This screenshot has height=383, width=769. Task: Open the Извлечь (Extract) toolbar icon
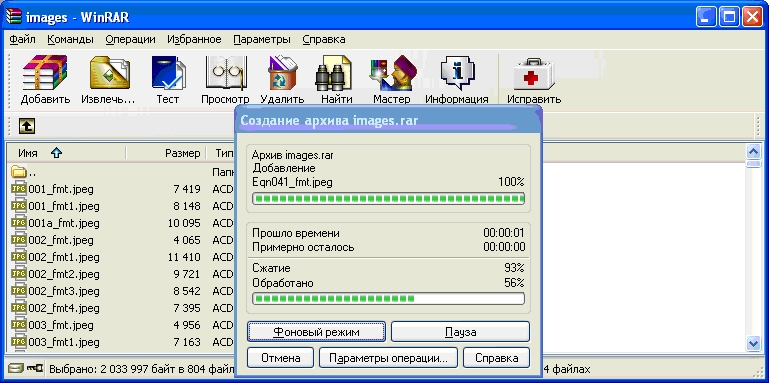click(108, 79)
